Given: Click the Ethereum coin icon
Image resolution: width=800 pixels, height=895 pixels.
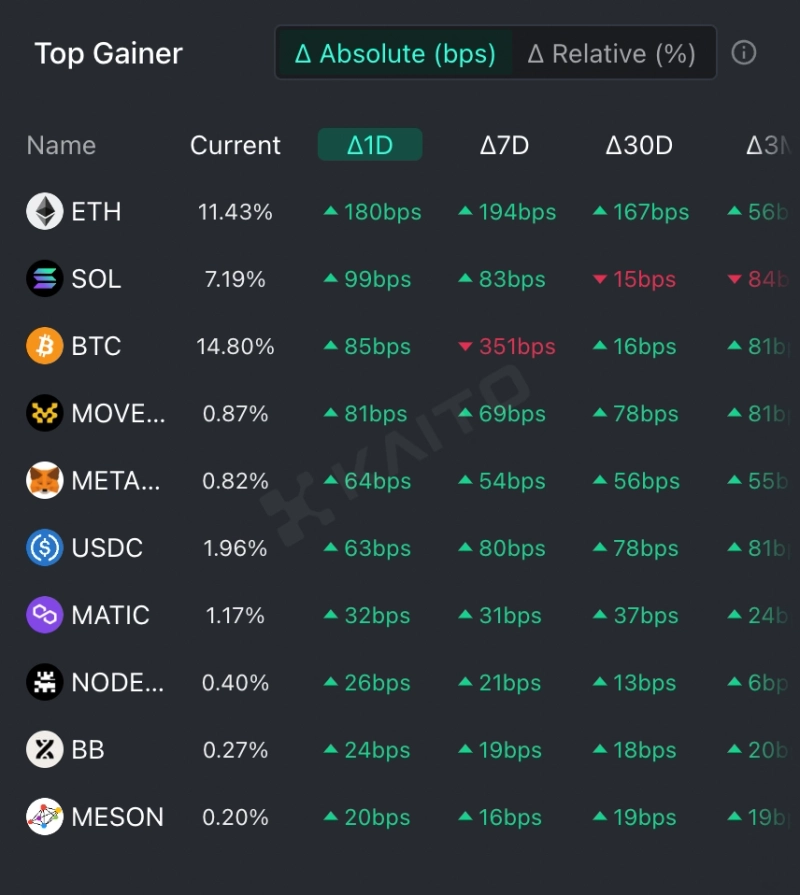Looking at the screenshot, I should coord(45,212).
